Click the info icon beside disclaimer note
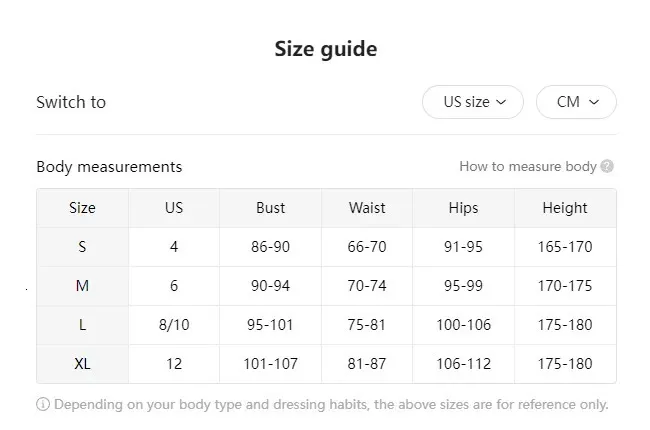 [43, 405]
